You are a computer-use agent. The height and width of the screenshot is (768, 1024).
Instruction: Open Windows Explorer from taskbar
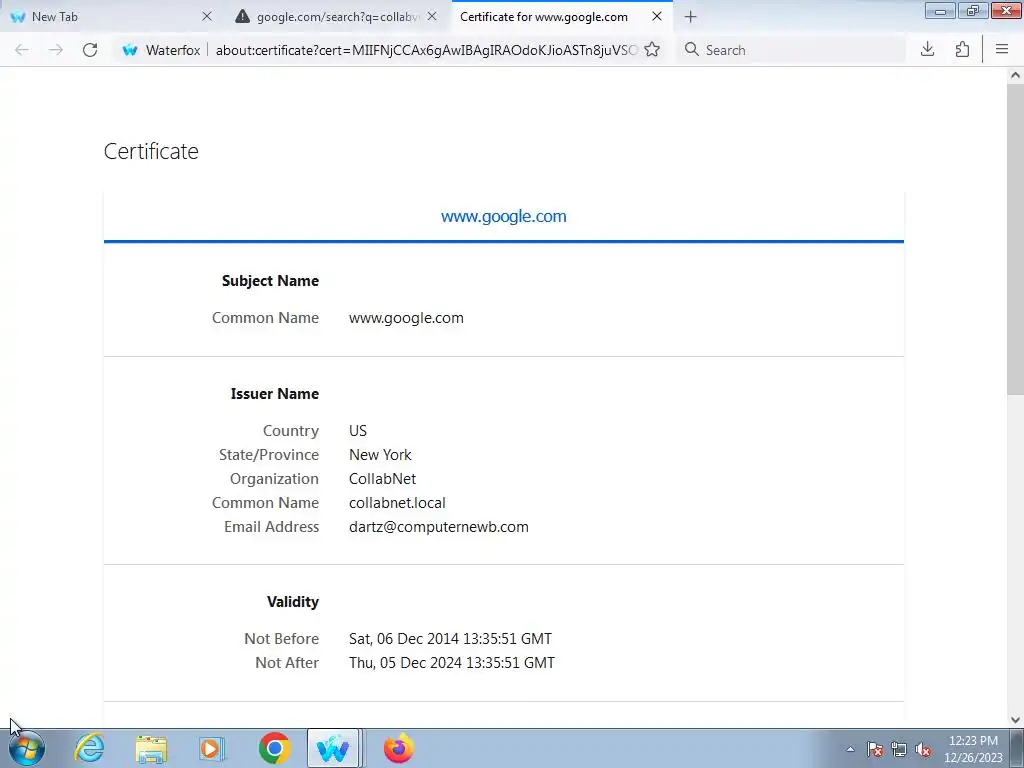tap(151, 748)
